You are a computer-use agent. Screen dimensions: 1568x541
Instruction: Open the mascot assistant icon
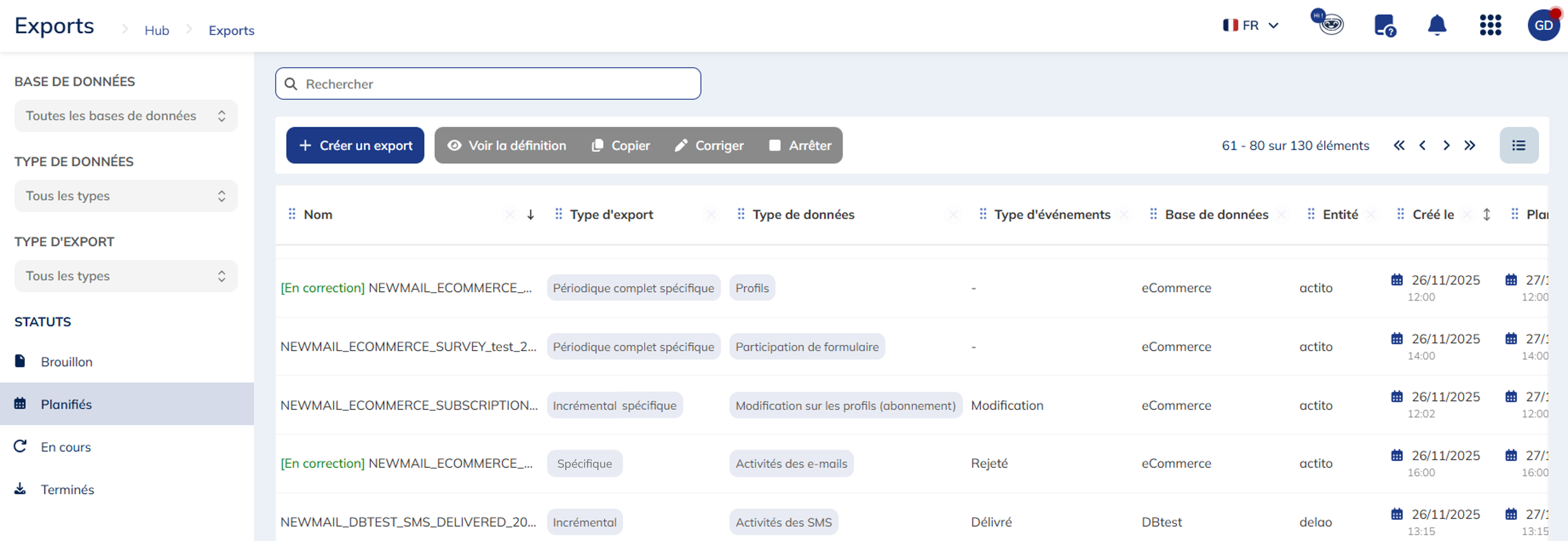[x=1329, y=24]
